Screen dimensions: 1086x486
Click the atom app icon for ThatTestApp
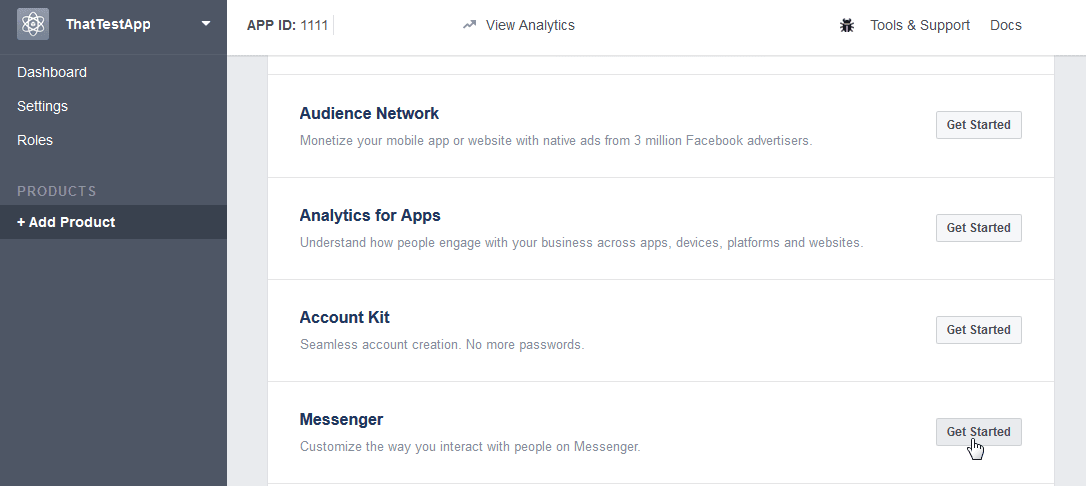coord(33,24)
